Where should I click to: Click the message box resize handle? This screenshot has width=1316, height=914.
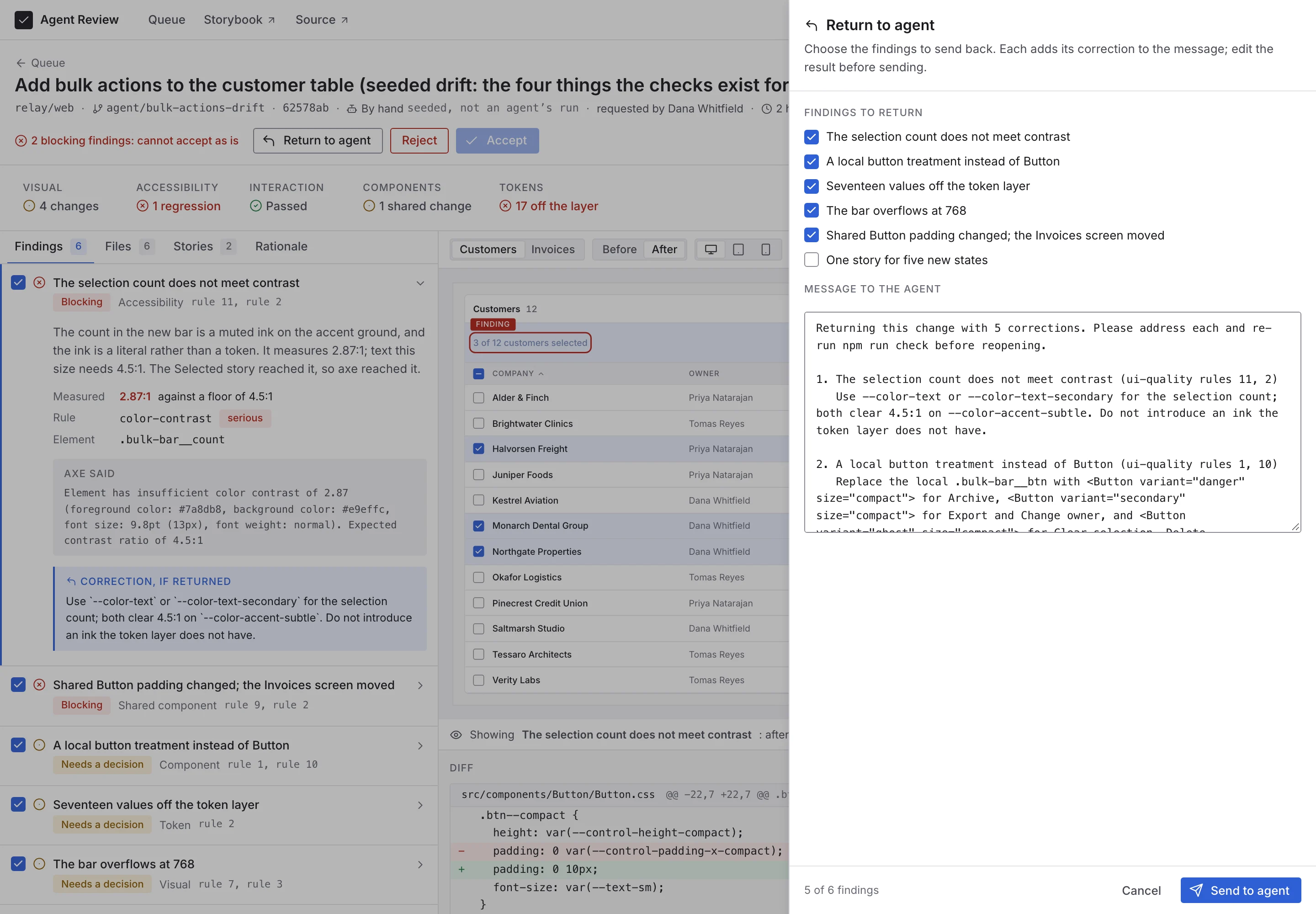click(x=1295, y=527)
